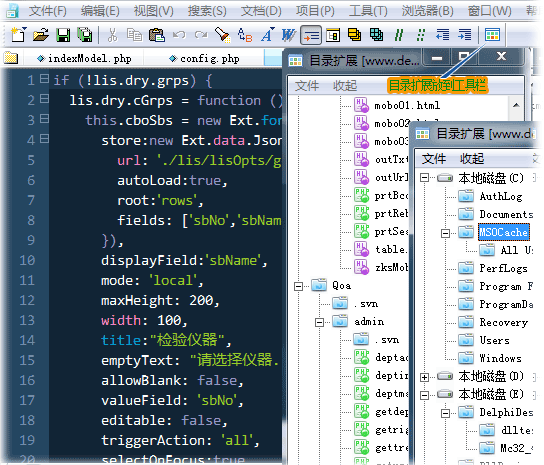
Task: Click the directory extension grid toolbar icon
Action: (x=492, y=35)
